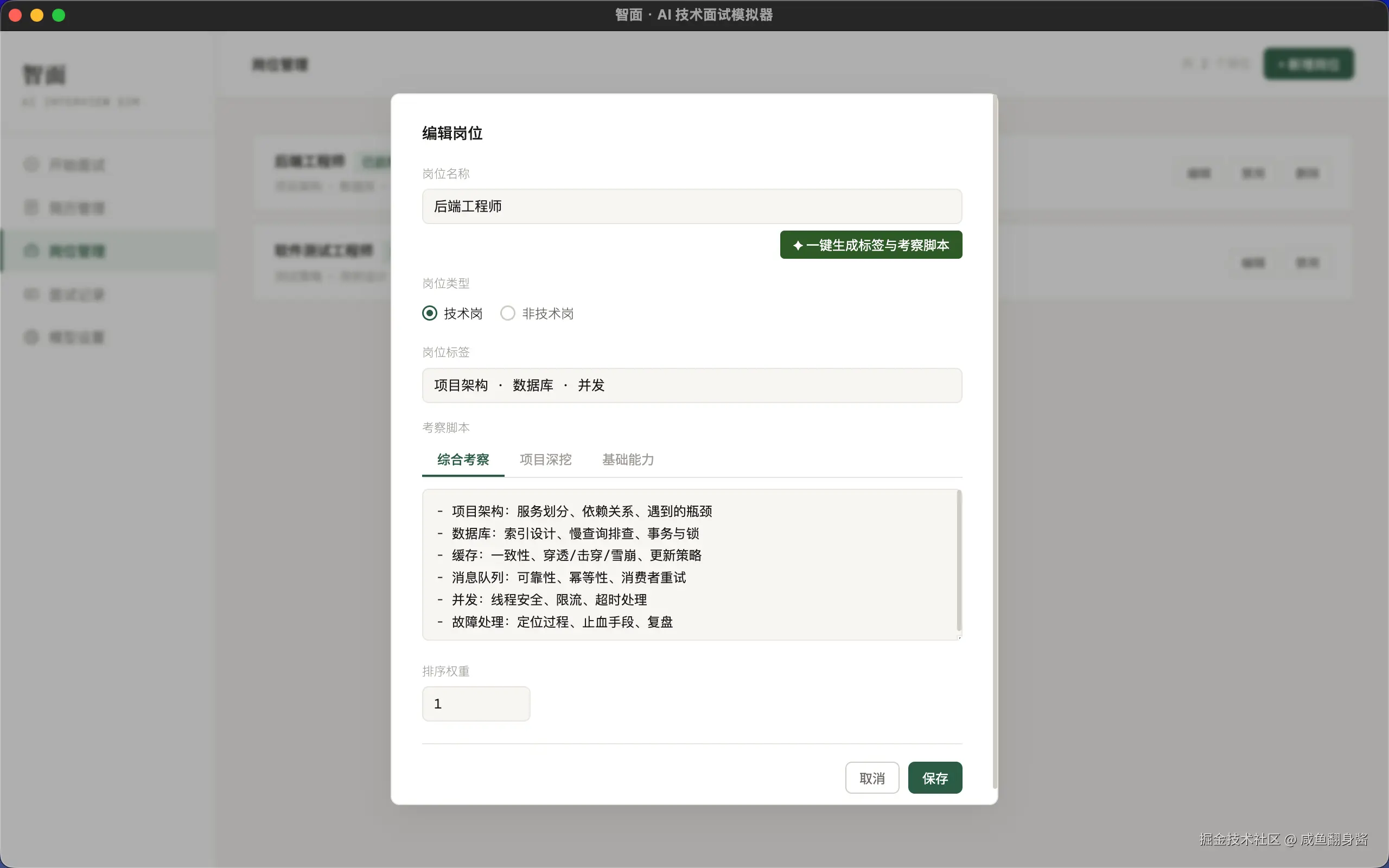Open 面试记录 from the sidebar
The image size is (1389, 868).
tap(78, 294)
